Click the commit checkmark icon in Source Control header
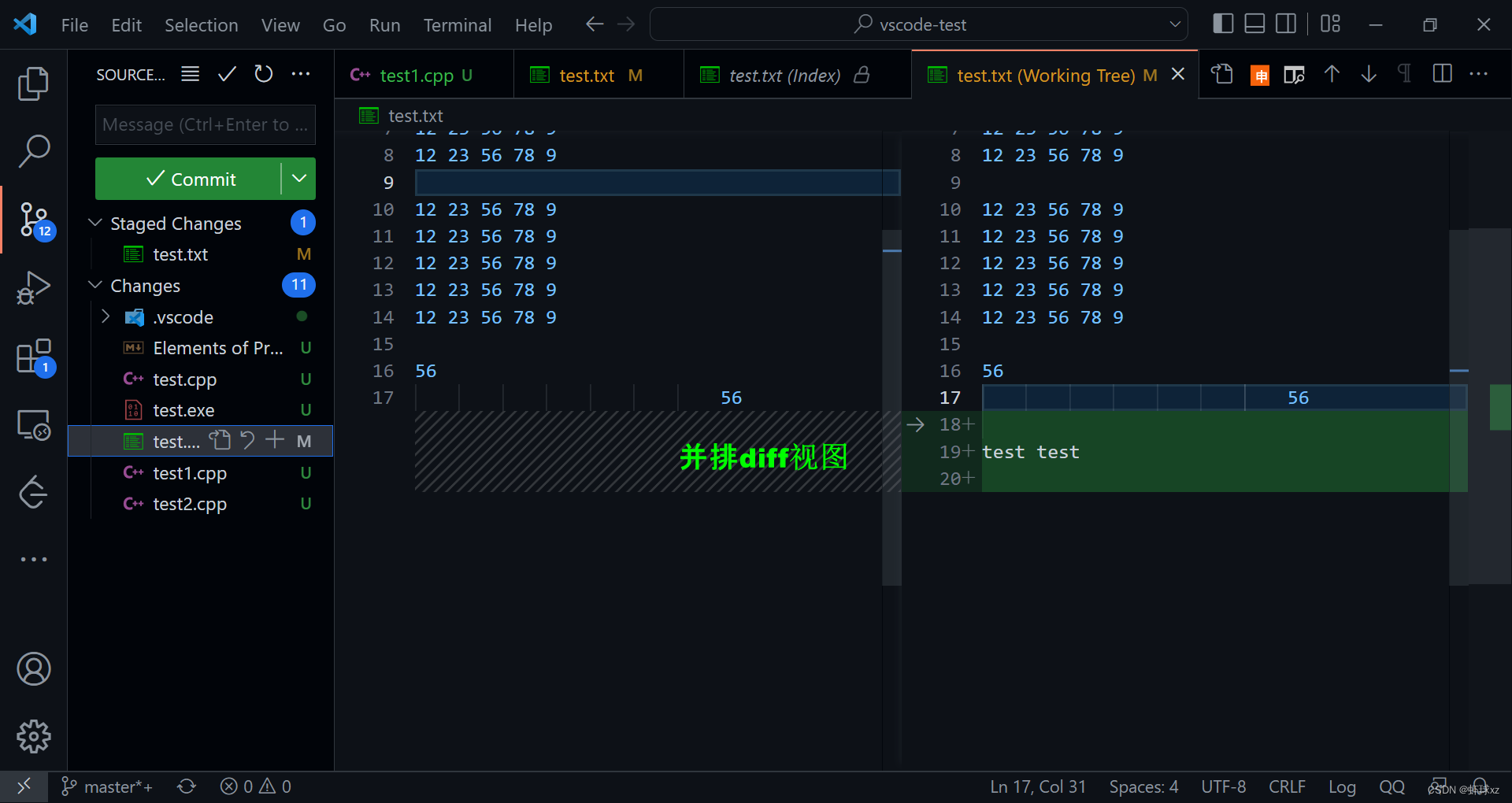This screenshot has height=803, width=1512. point(227,74)
